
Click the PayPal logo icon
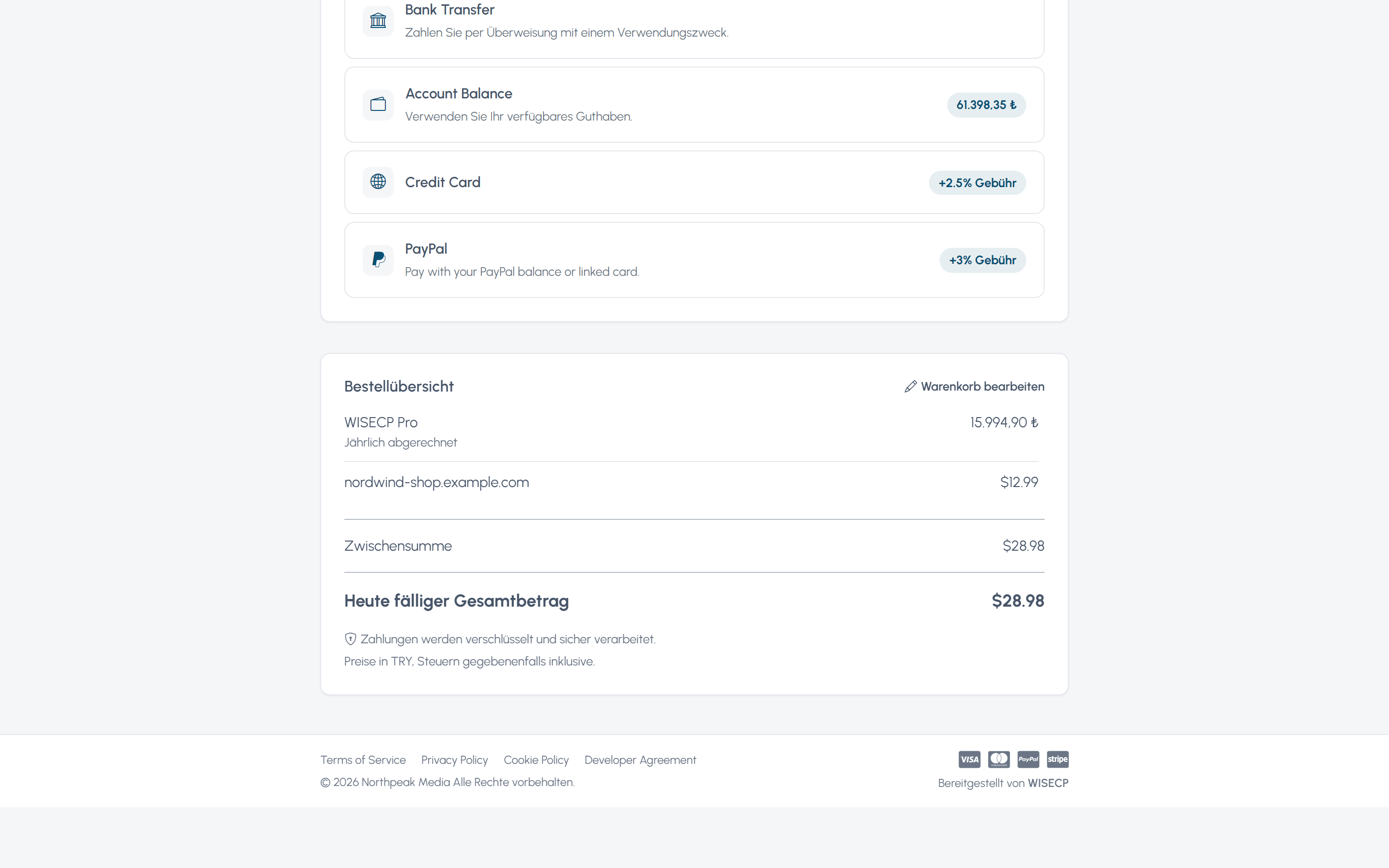(378, 259)
